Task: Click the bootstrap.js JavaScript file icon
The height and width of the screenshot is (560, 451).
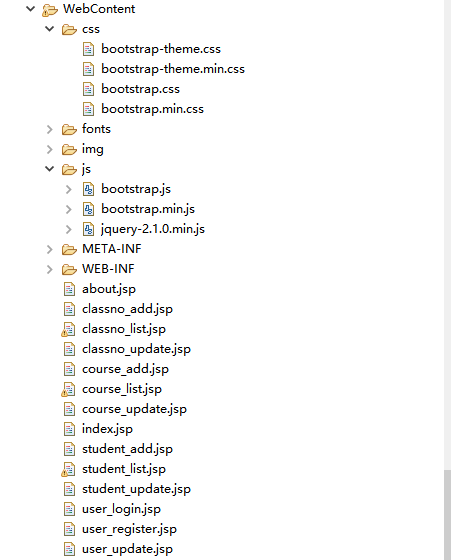Action: [88, 189]
